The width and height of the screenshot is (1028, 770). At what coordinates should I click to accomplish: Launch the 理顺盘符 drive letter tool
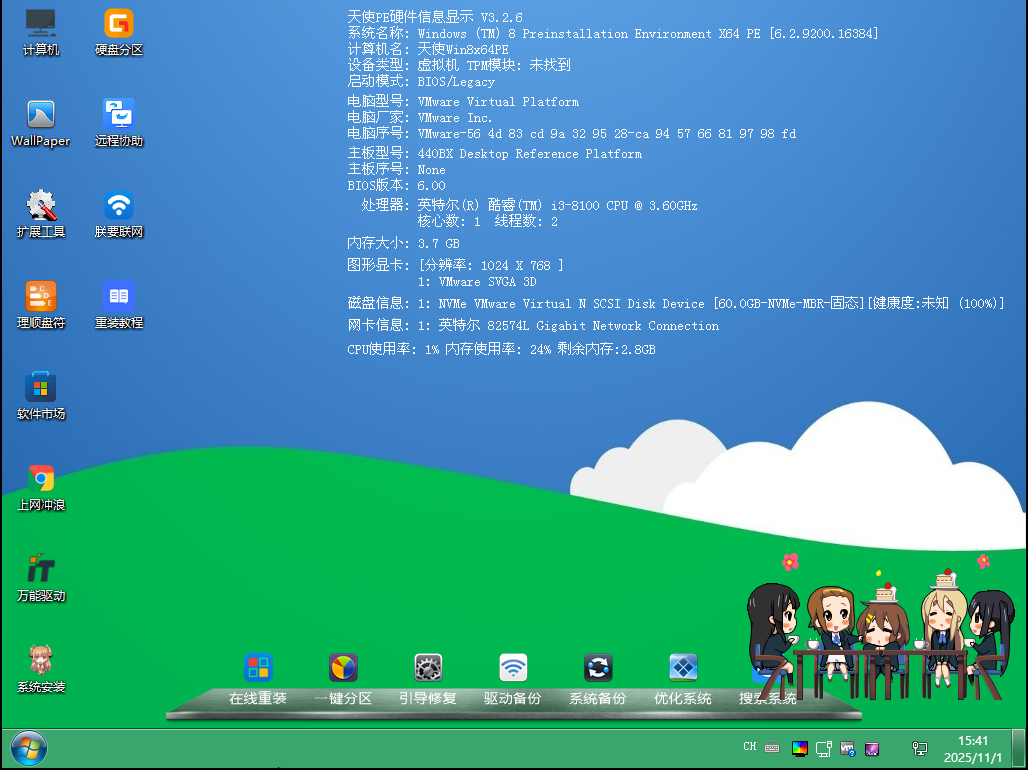tap(41, 297)
